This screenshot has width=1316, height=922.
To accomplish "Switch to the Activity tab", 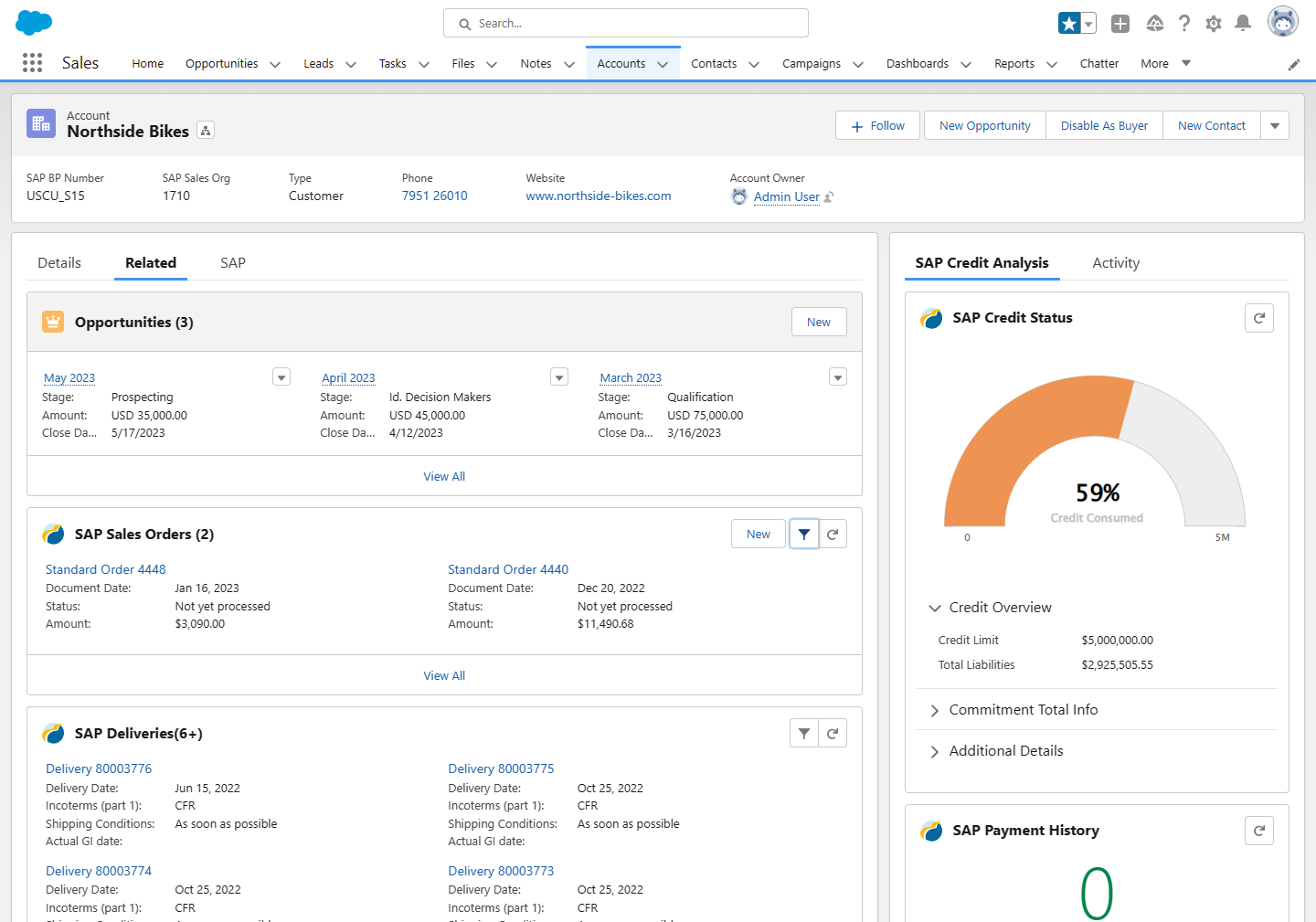I will coord(1116,263).
